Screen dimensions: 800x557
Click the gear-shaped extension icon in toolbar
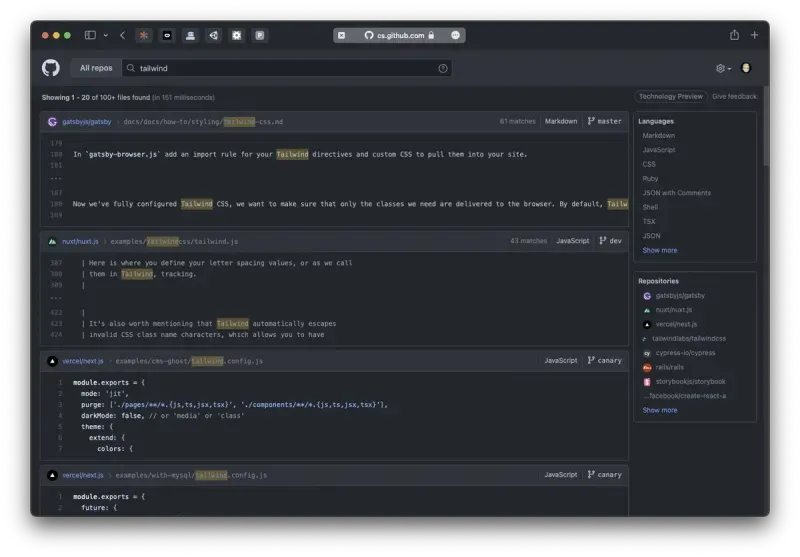click(x=237, y=35)
